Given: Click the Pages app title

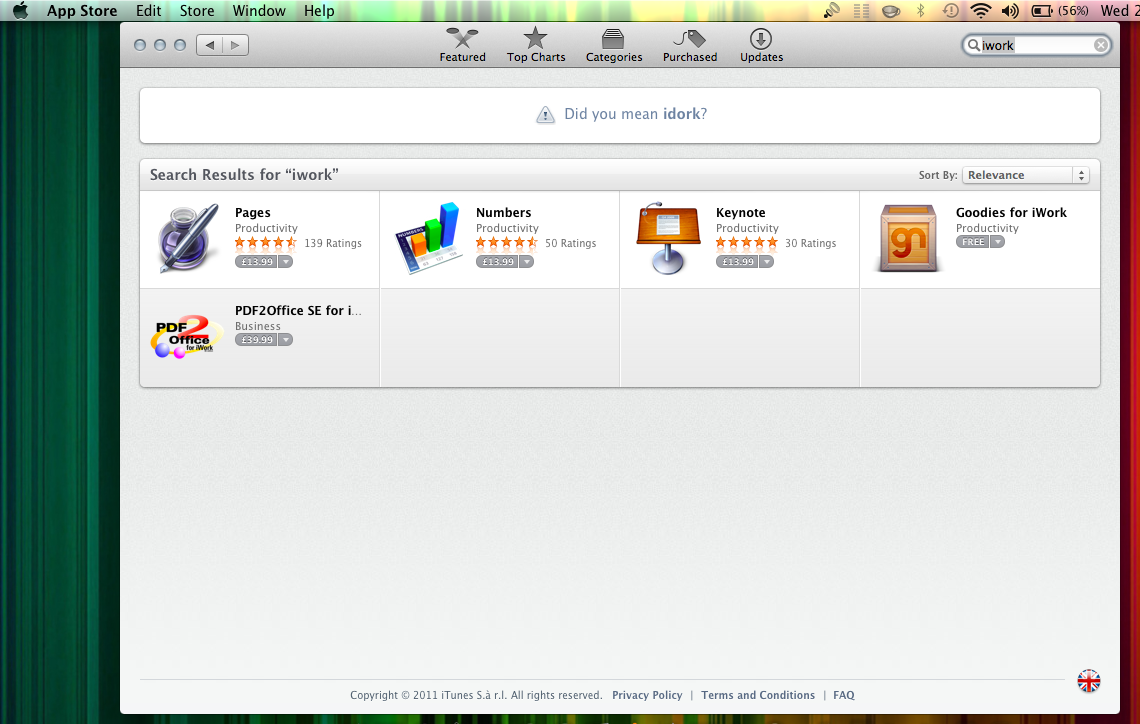Looking at the screenshot, I should [x=252, y=212].
